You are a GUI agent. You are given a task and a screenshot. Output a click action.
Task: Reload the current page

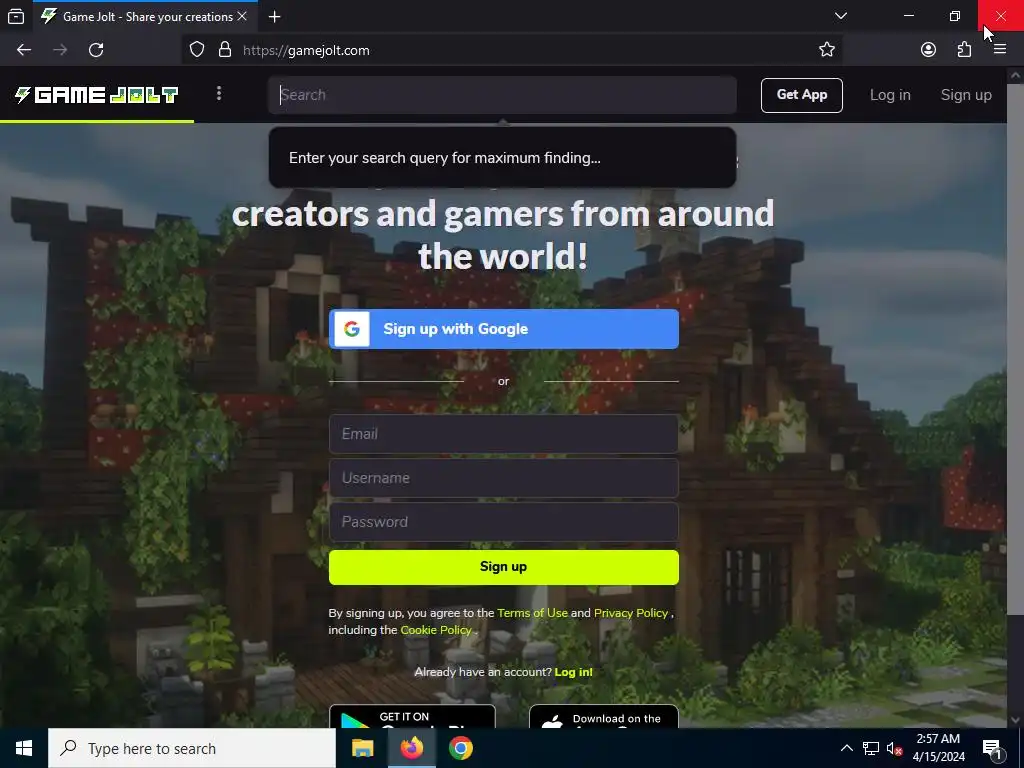click(x=96, y=50)
